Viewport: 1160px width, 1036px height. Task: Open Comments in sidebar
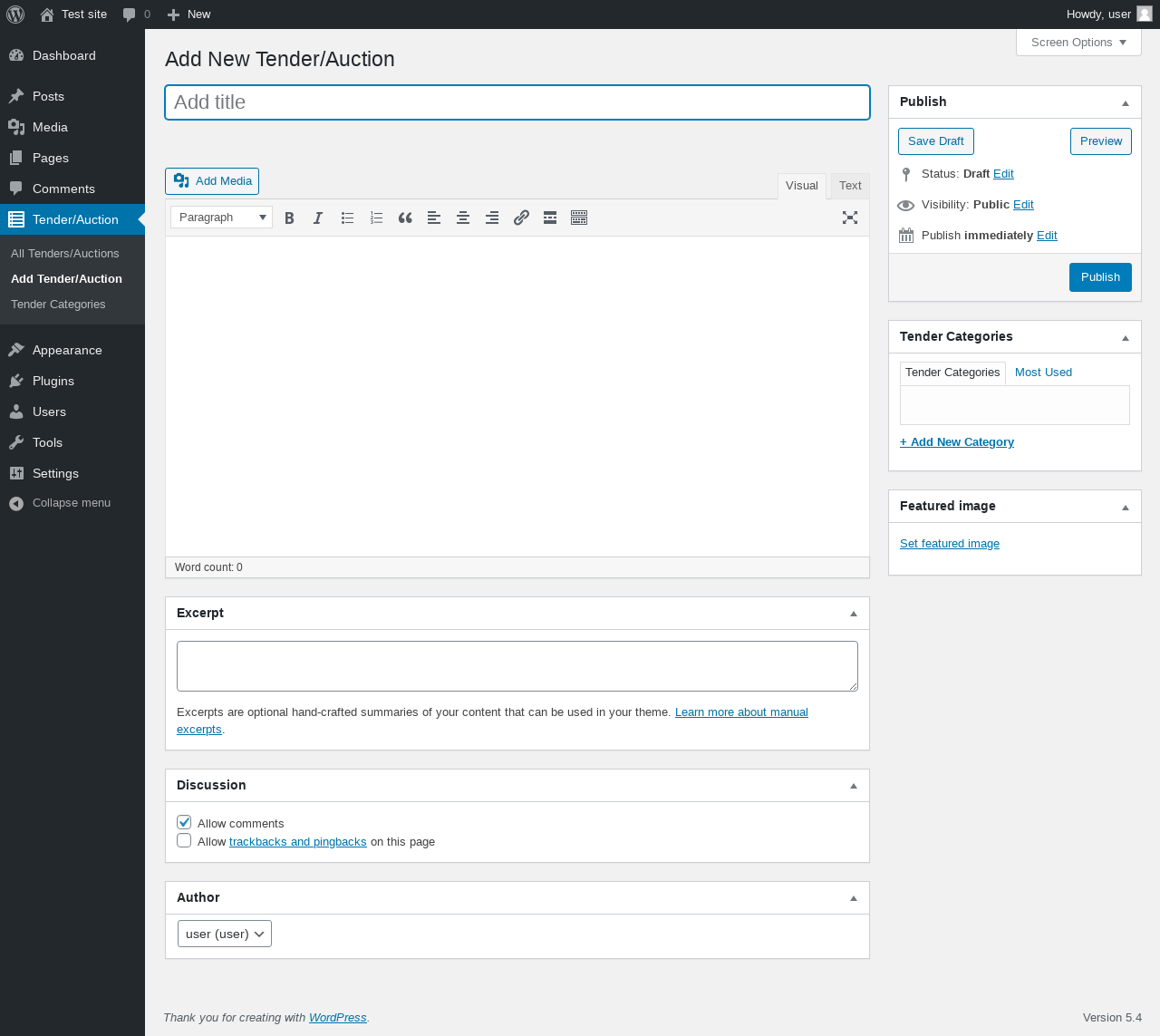click(72, 189)
